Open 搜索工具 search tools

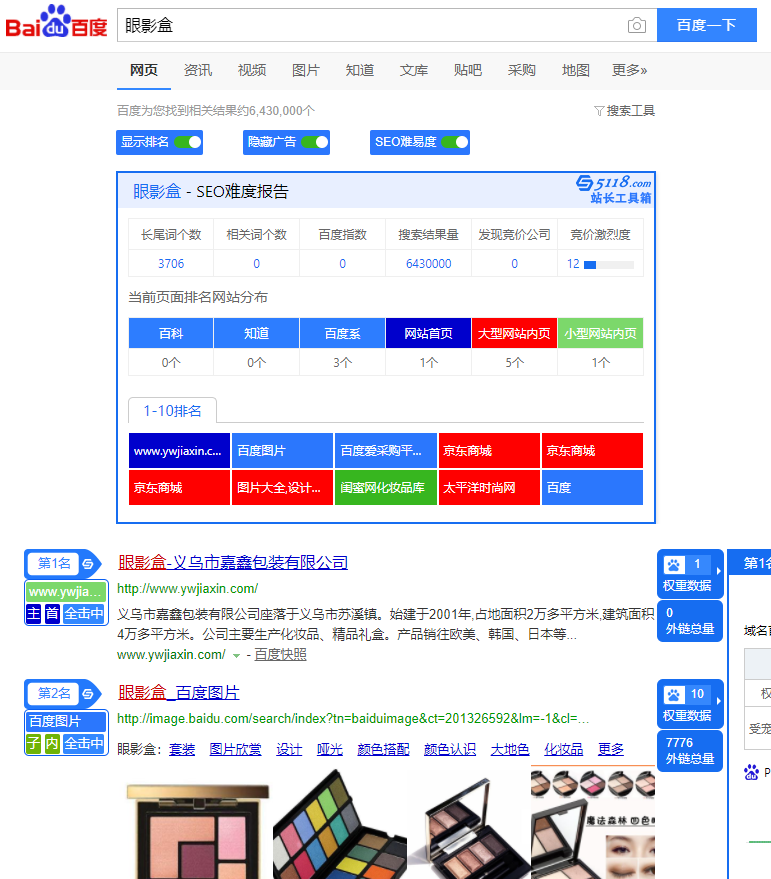pyautogui.click(x=625, y=111)
